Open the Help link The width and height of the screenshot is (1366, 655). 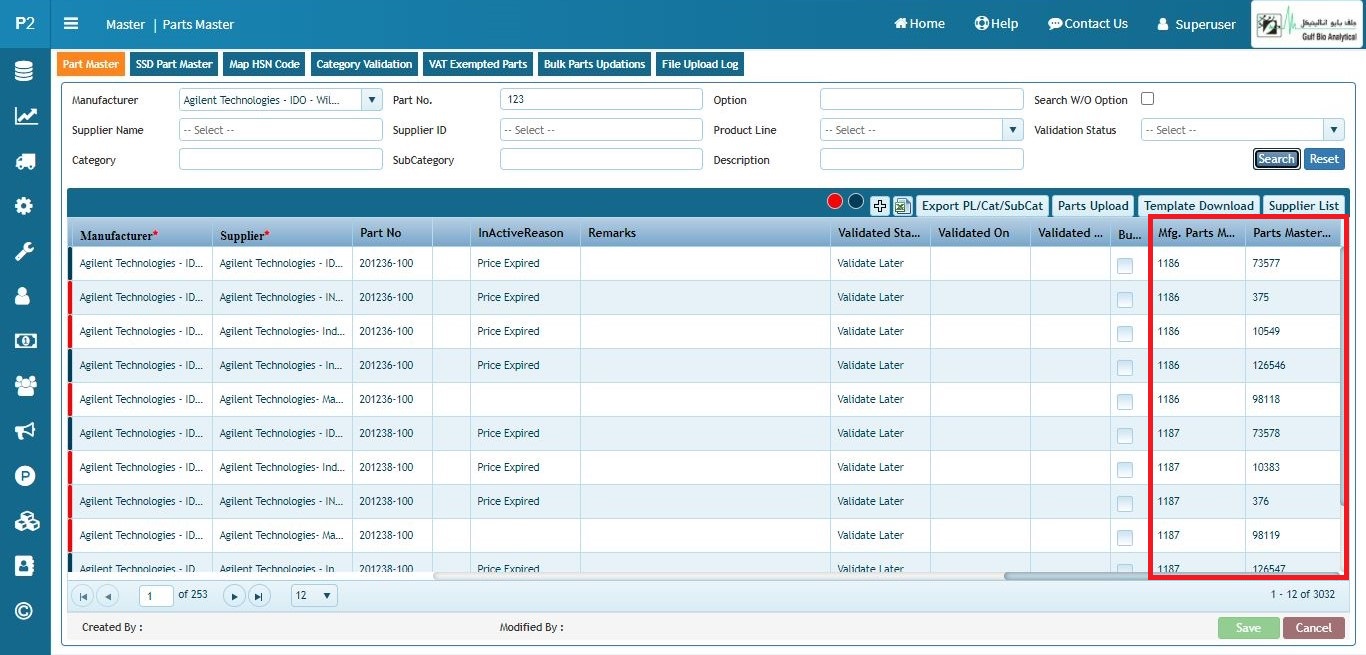click(x=996, y=24)
